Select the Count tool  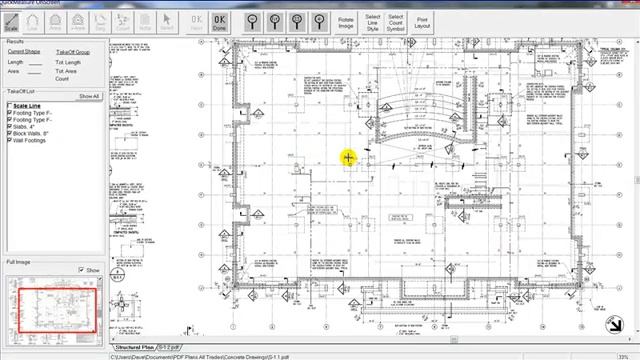coord(122,22)
